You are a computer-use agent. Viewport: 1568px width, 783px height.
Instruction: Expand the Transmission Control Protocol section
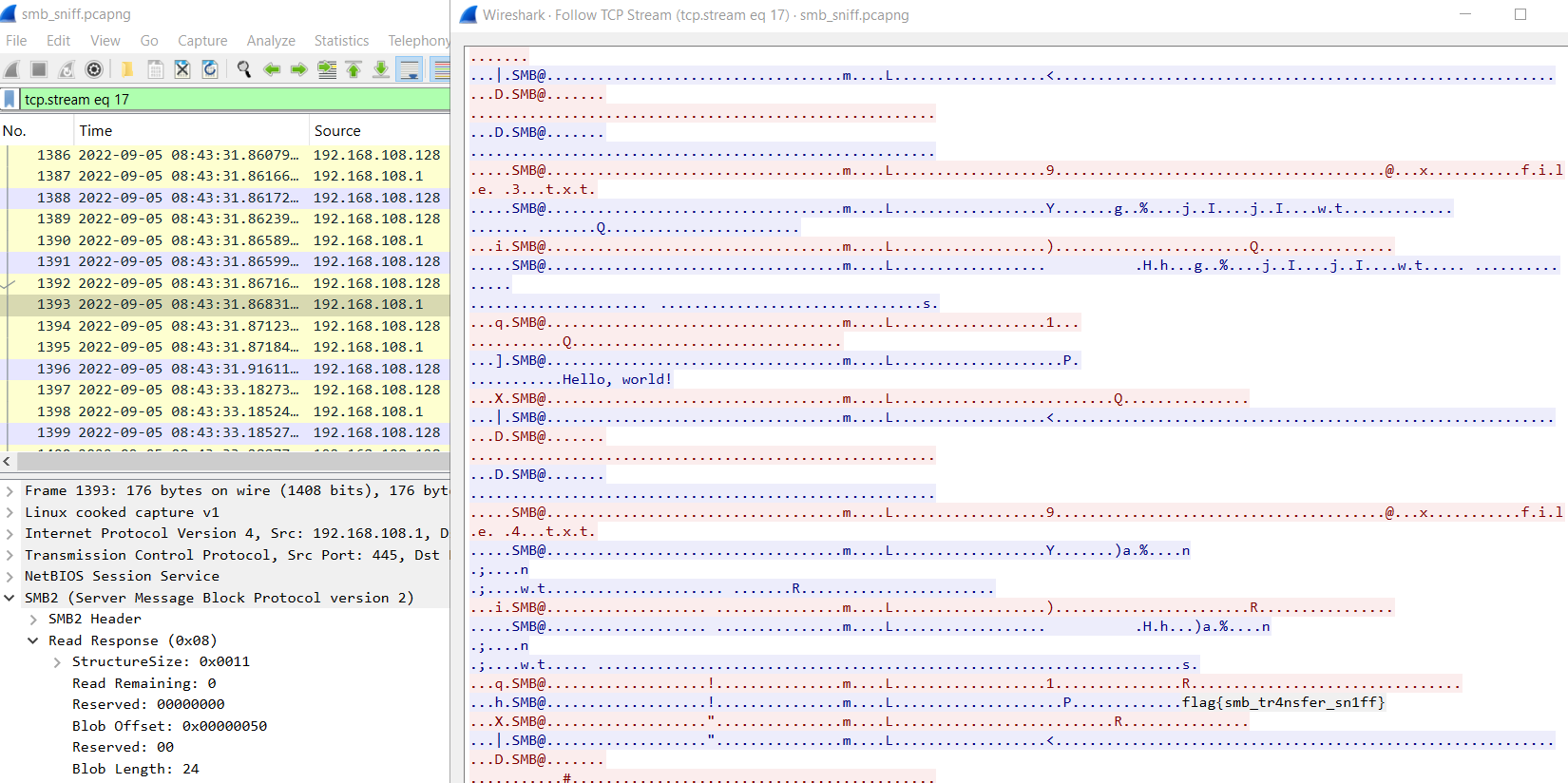pyautogui.click(x=10, y=555)
